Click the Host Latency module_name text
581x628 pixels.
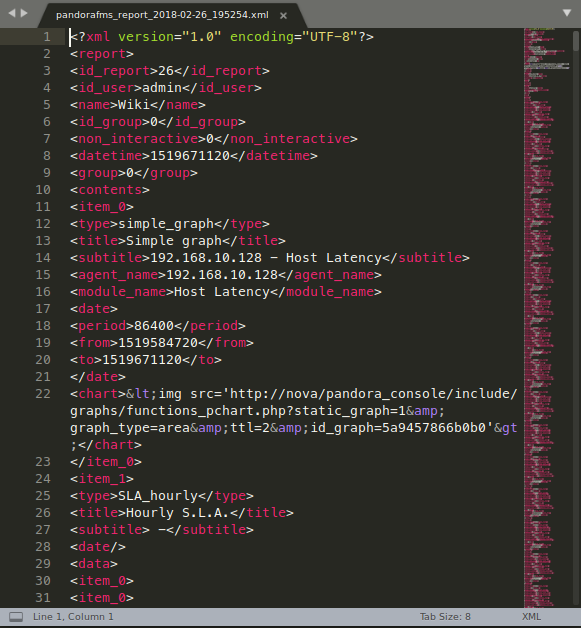pos(222,292)
